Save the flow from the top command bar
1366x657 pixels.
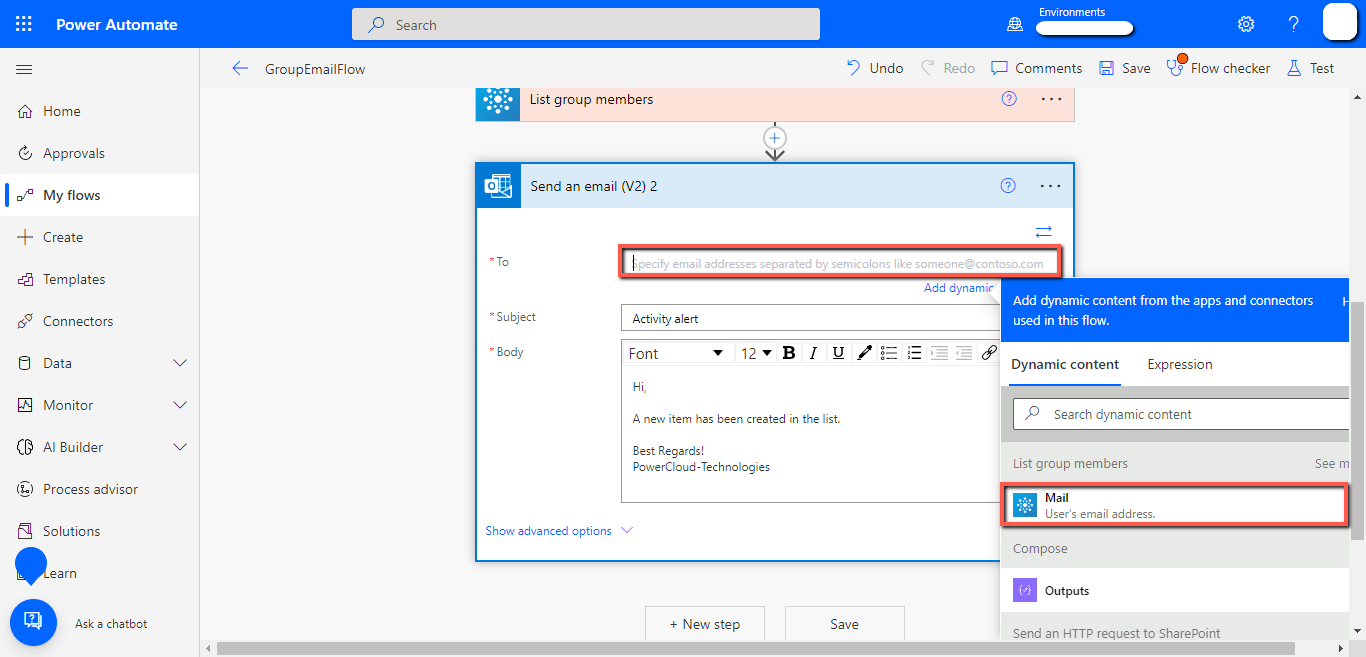(1125, 68)
